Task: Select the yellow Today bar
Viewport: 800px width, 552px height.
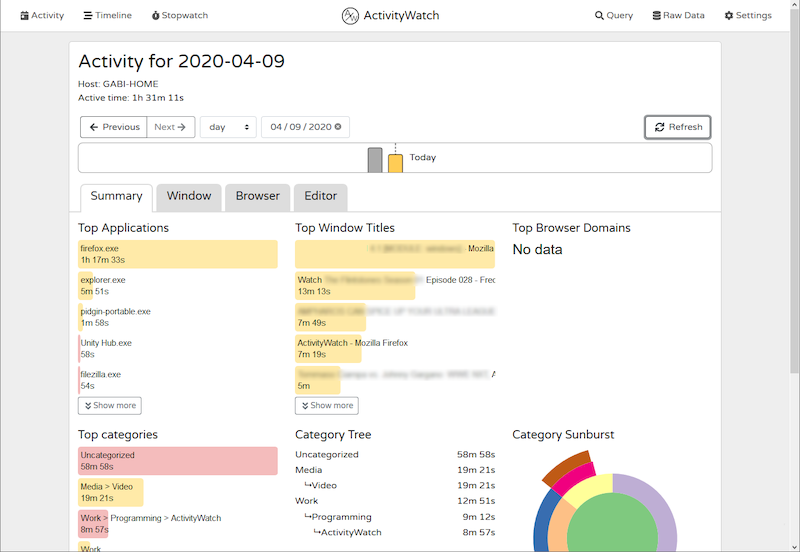Action: [x=395, y=163]
